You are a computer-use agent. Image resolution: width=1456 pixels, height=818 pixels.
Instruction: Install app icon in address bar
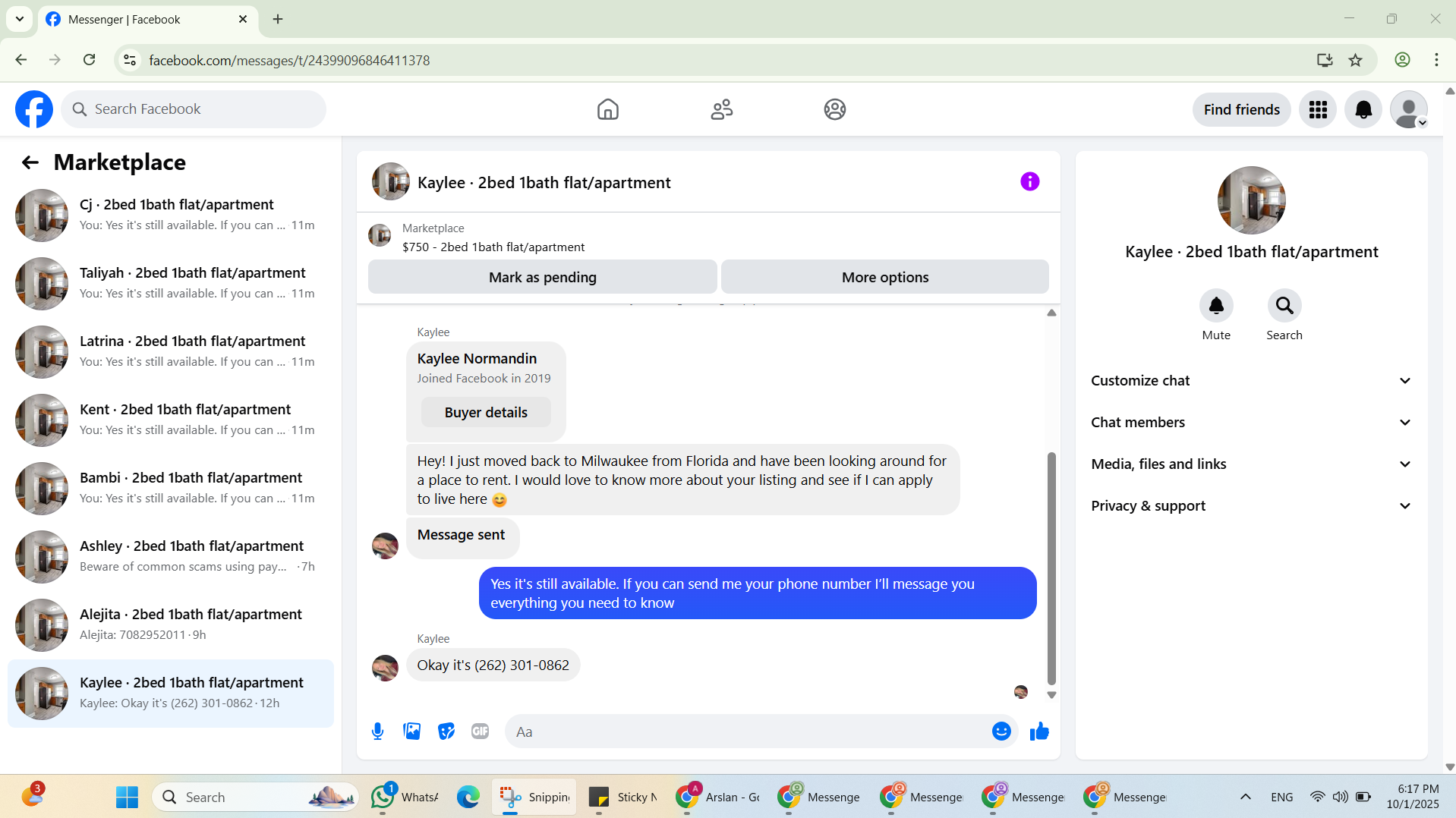tap(1325, 60)
